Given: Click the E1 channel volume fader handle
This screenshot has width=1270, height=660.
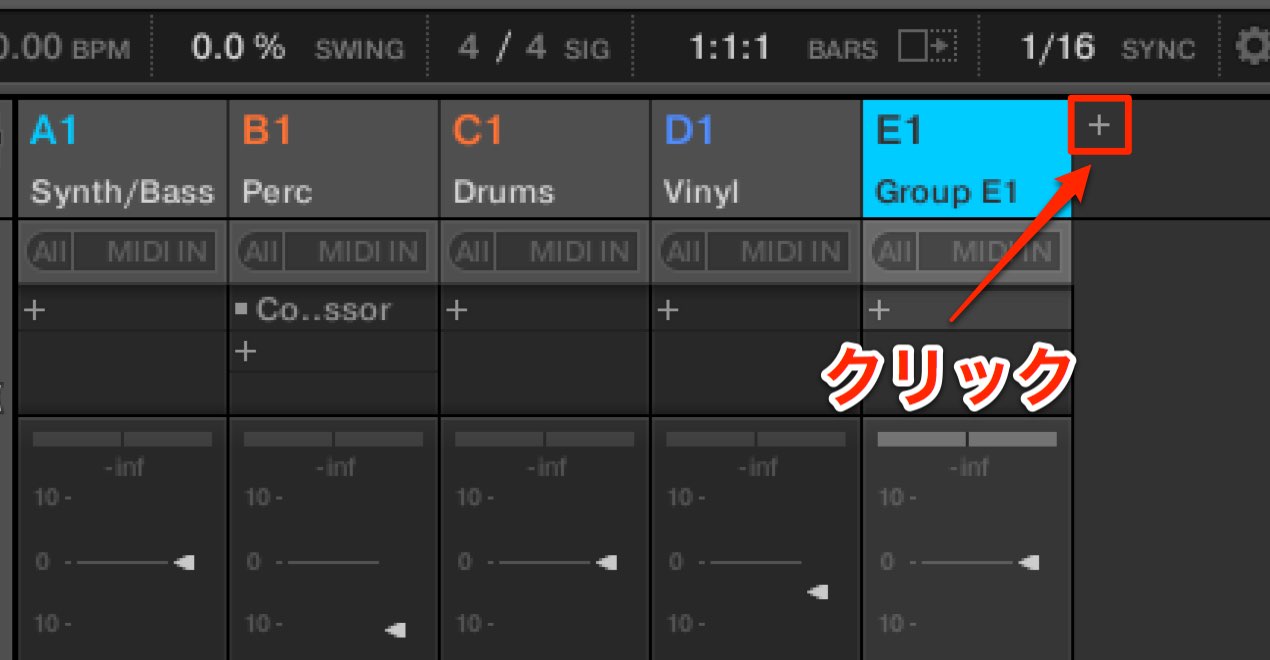Looking at the screenshot, I should tap(1028, 563).
